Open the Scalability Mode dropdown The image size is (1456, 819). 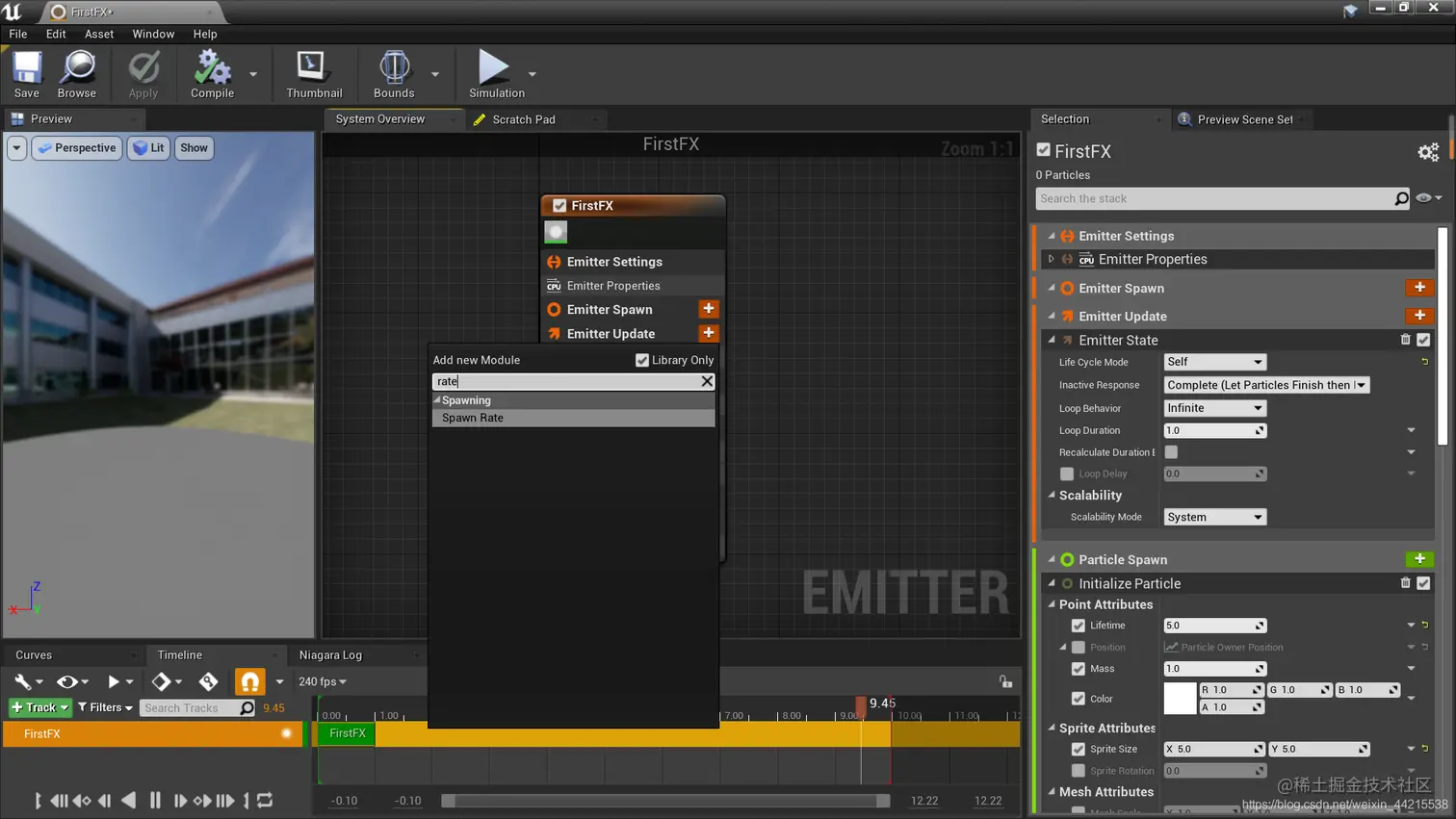pos(1214,517)
